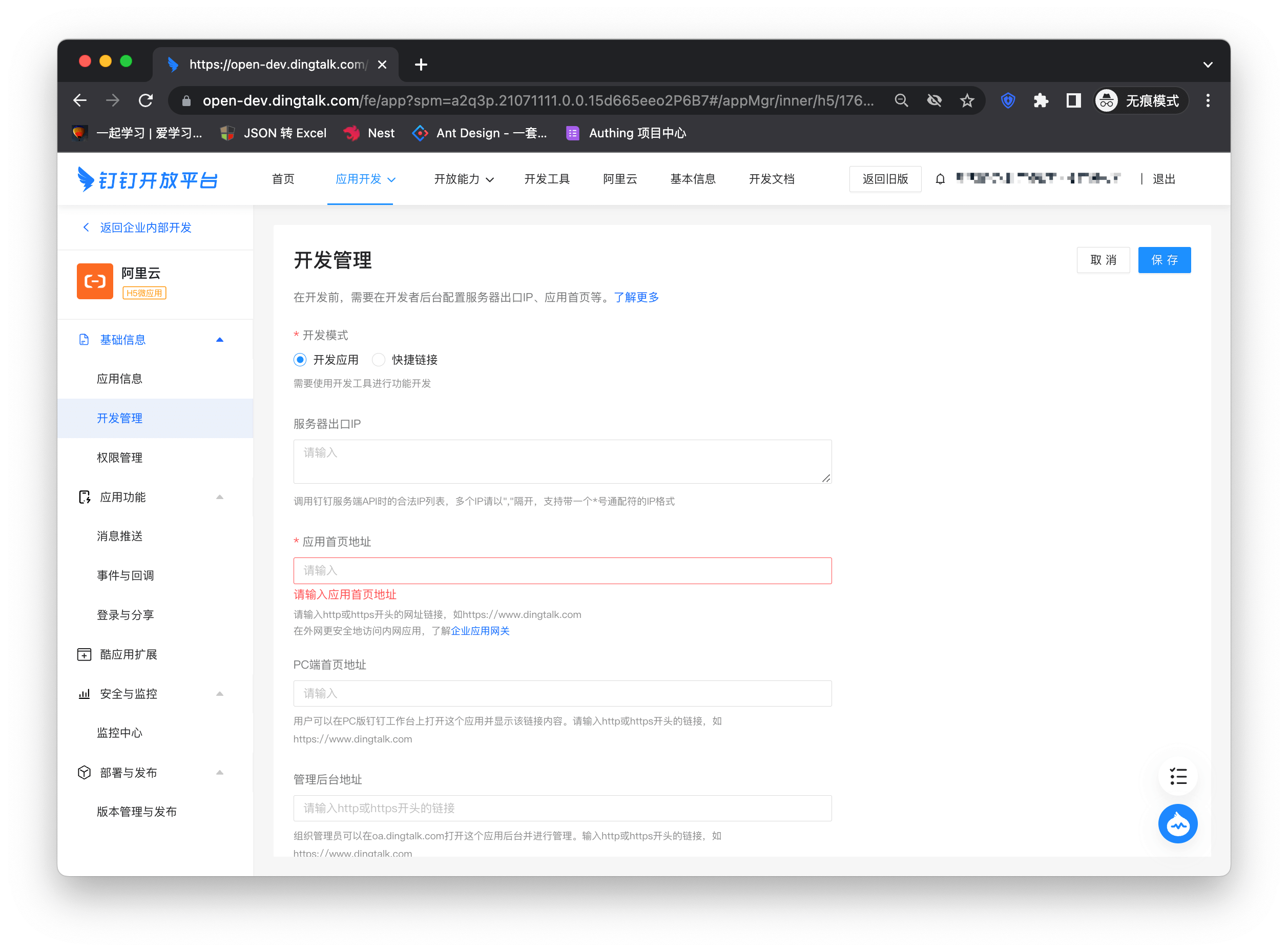
Task: Click the shield extension icon in toolbar
Action: point(1008,101)
